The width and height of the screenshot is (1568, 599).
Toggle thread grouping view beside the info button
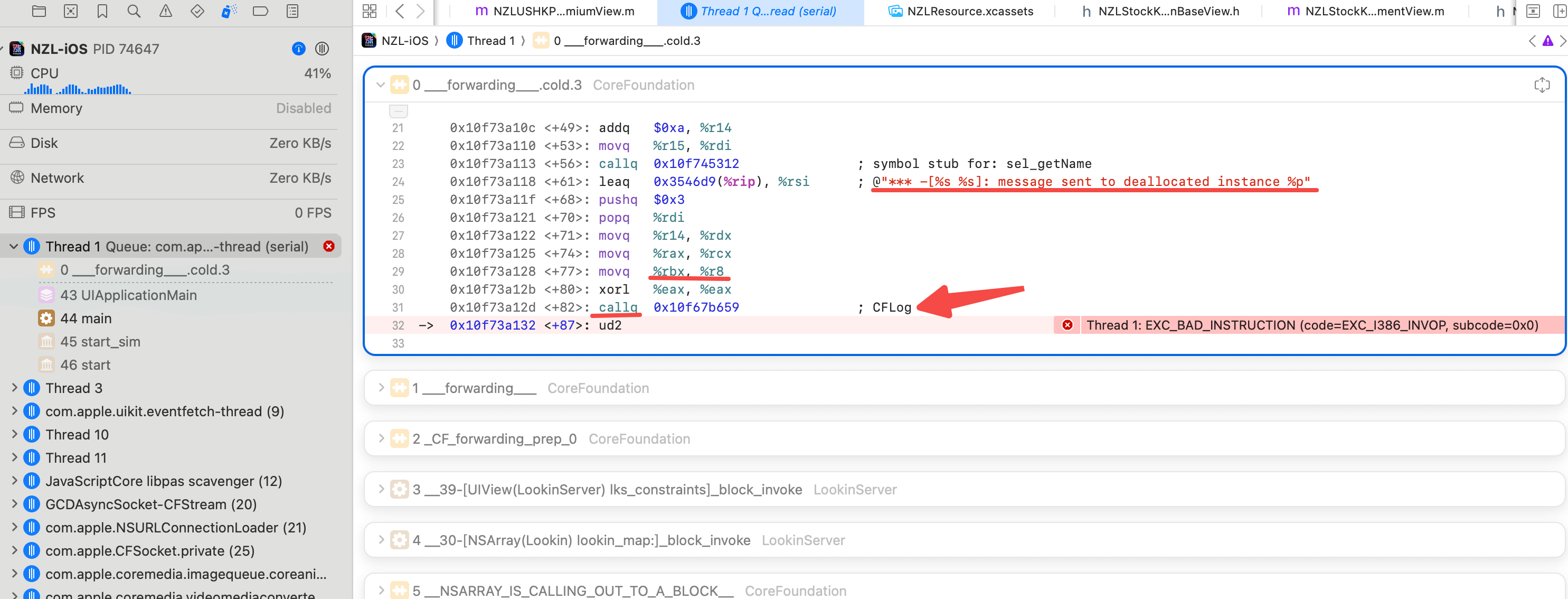[322, 49]
